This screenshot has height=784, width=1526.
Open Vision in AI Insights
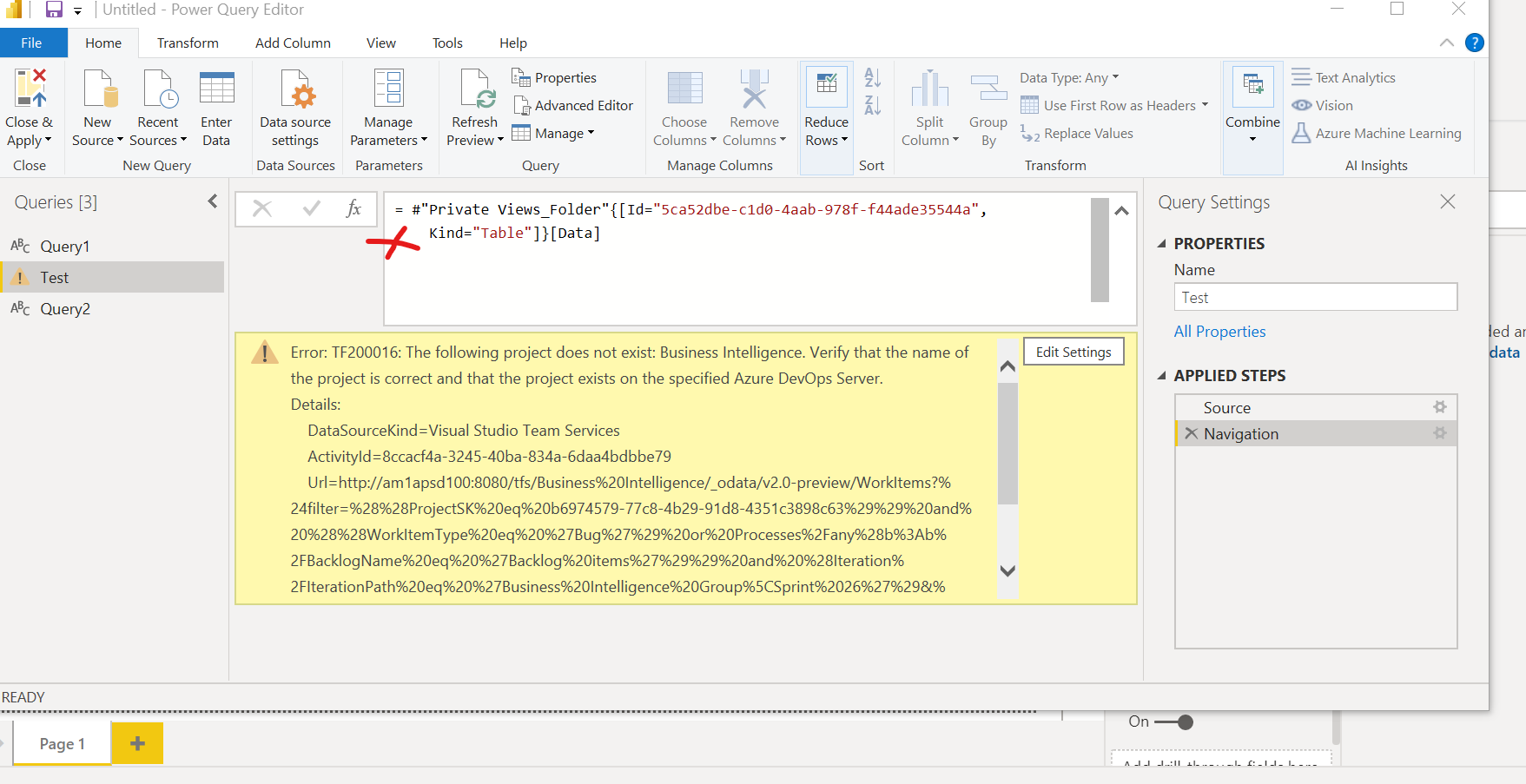(1323, 106)
